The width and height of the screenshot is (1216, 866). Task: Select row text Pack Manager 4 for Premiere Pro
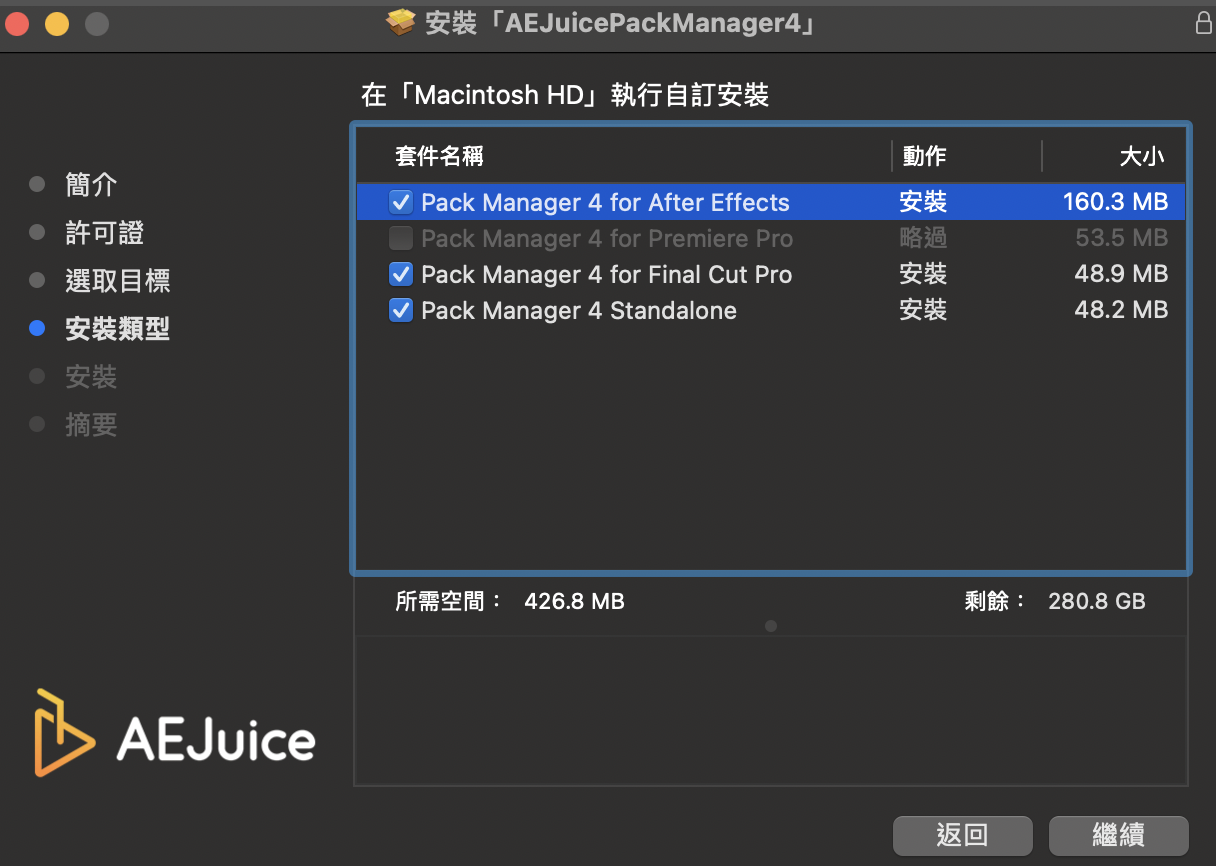point(607,238)
